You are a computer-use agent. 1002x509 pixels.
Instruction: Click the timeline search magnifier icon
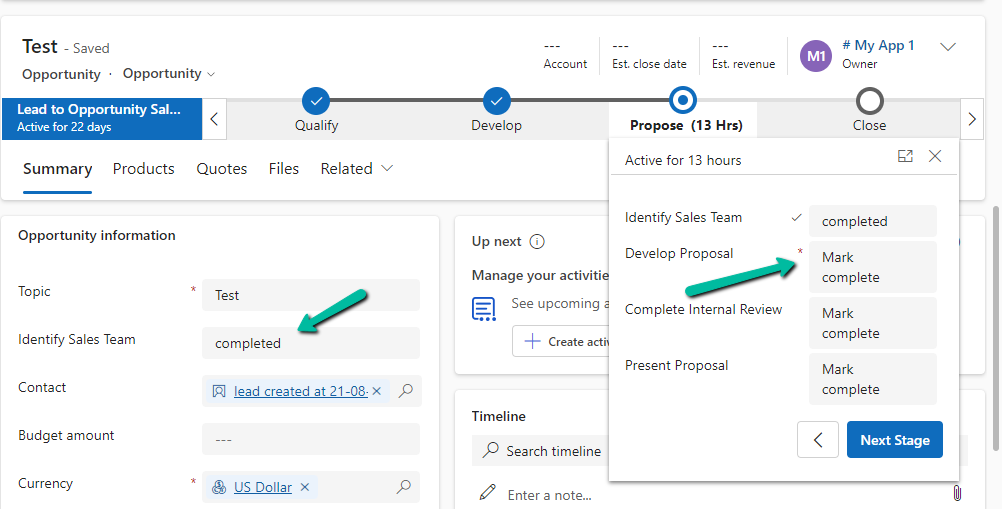pyautogui.click(x=490, y=450)
